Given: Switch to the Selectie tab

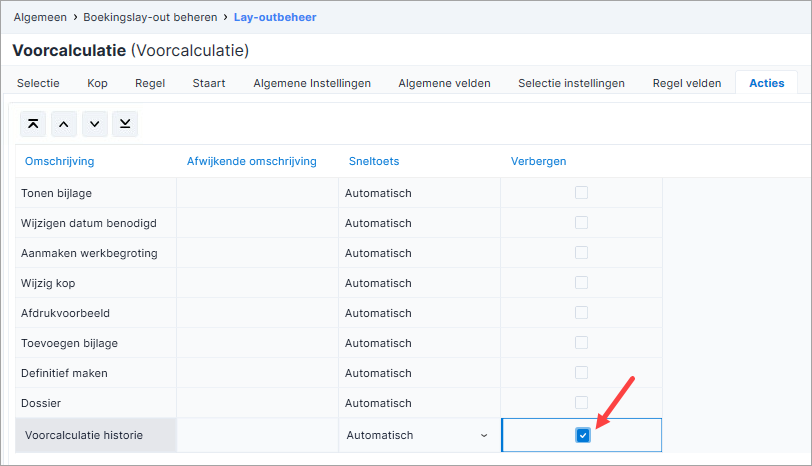Looking at the screenshot, I should tap(38, 83).
